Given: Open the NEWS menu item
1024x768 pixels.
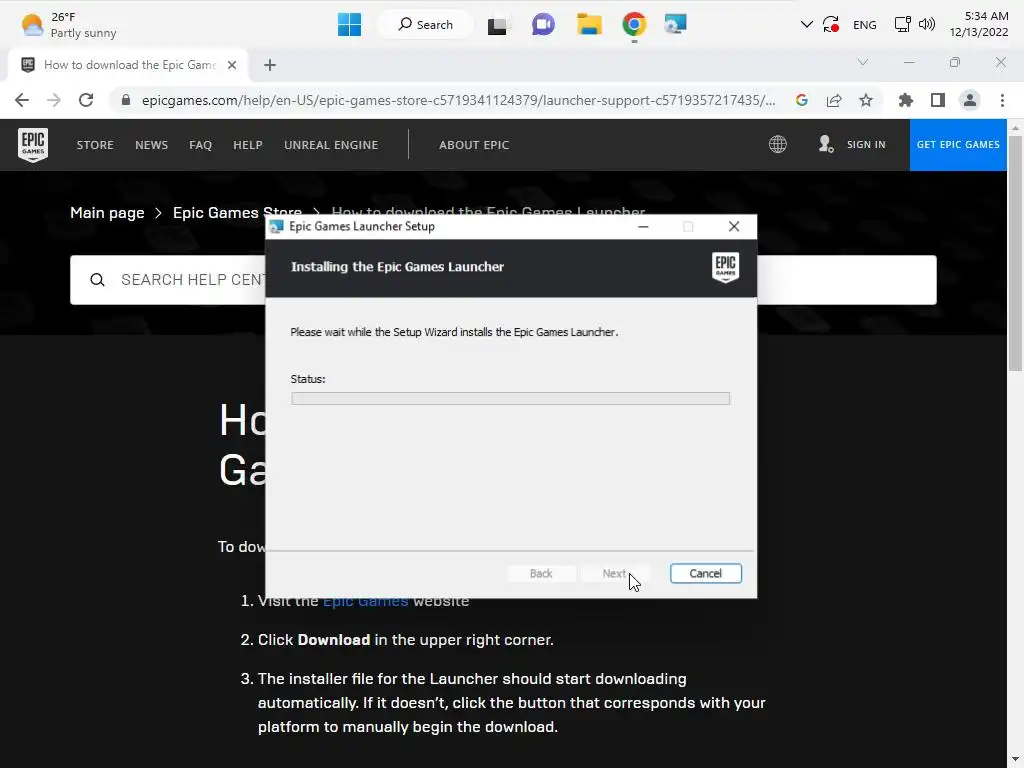Looking at the screenshot, I should point(152,145).
